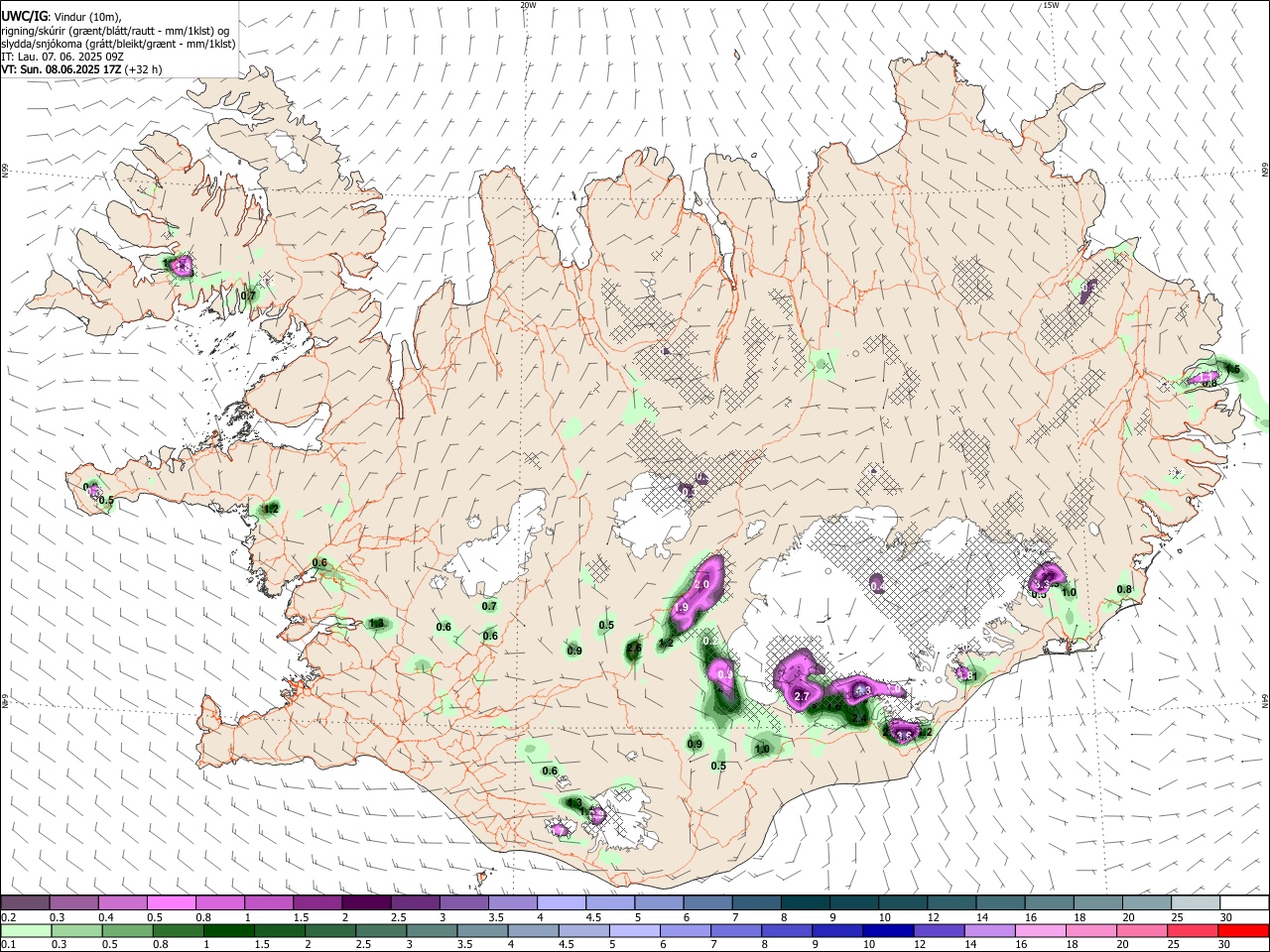
Task: Select the light pink 16 swatch, lower legend
Action: point(1042,930)
